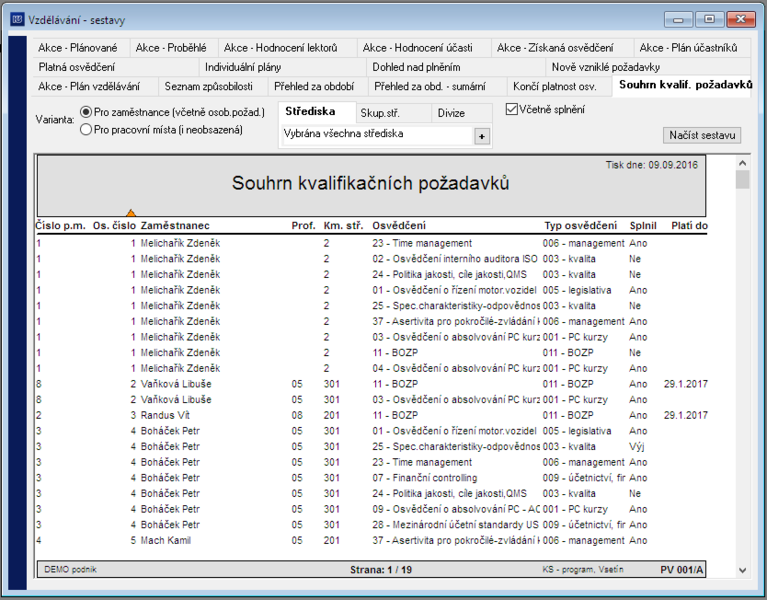Close the Vzdělávání - sestavy window

(741, 20)
